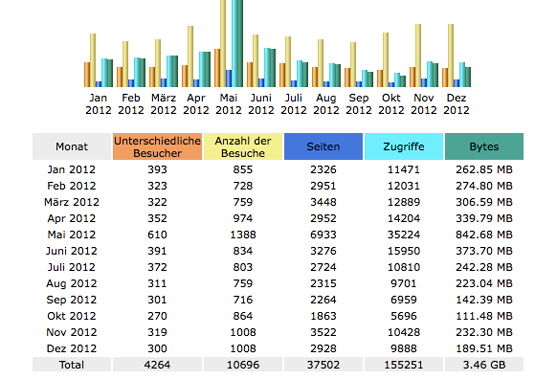Click the 842.68 MB bytes value

click(484, 235)
